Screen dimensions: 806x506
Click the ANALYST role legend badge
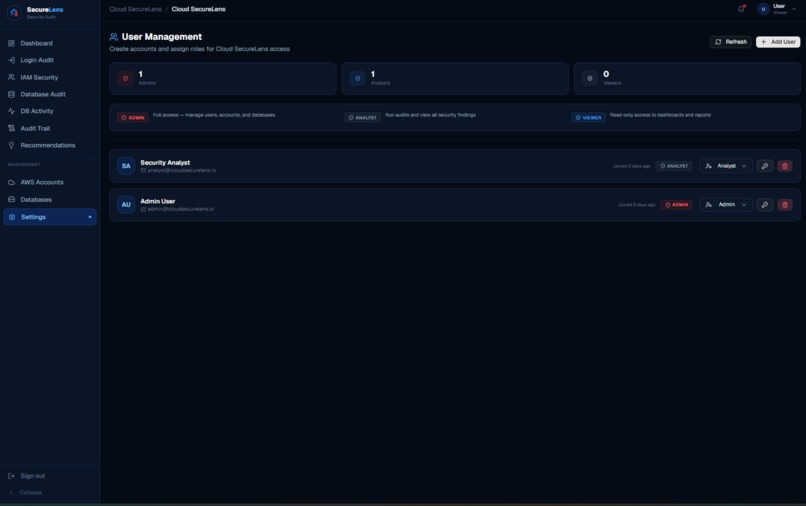(x=362, y=118)
